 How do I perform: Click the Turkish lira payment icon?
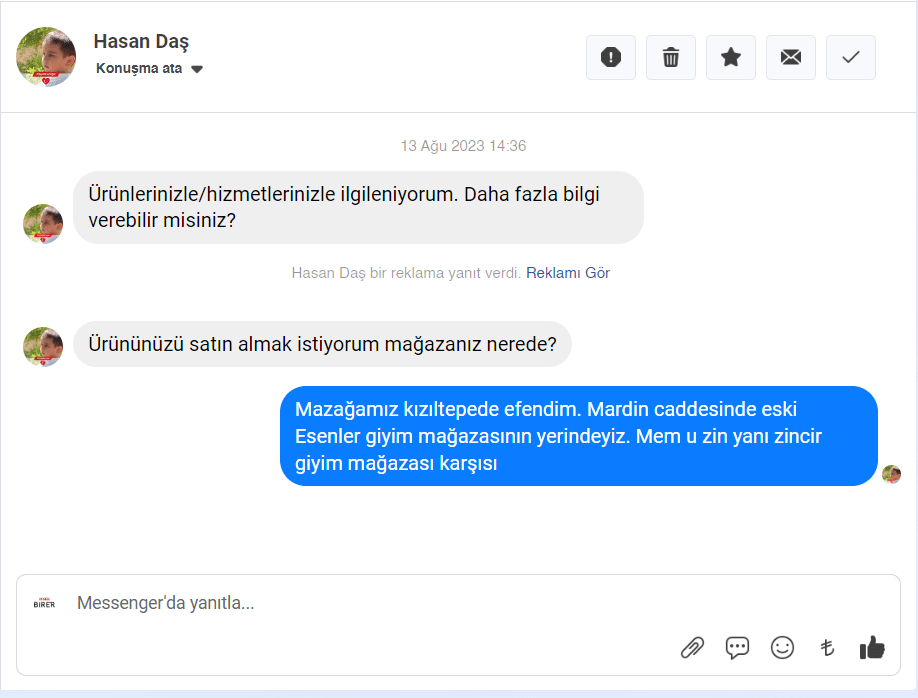tap(827, 648)
